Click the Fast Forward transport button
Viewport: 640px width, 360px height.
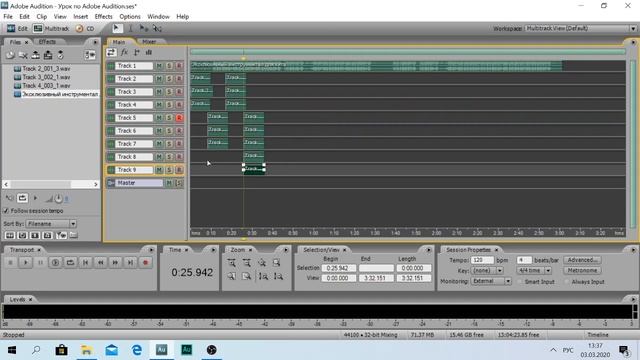click(x=115, y=262)
